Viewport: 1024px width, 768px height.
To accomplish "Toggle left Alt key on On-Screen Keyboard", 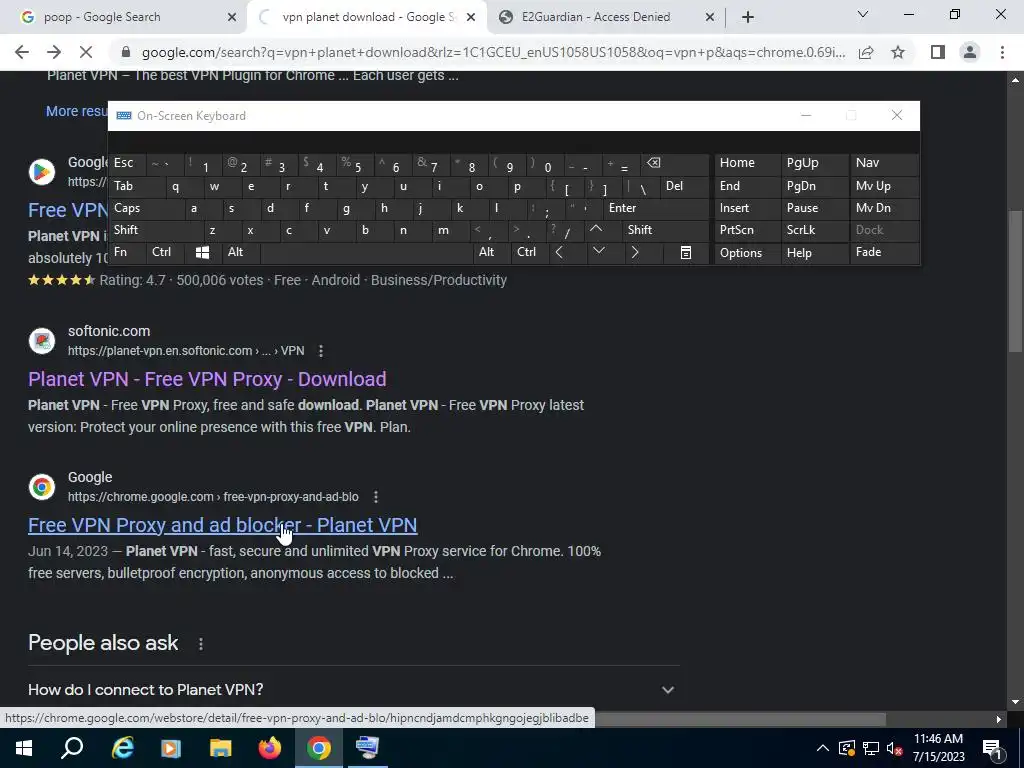I will click(240, 253).
